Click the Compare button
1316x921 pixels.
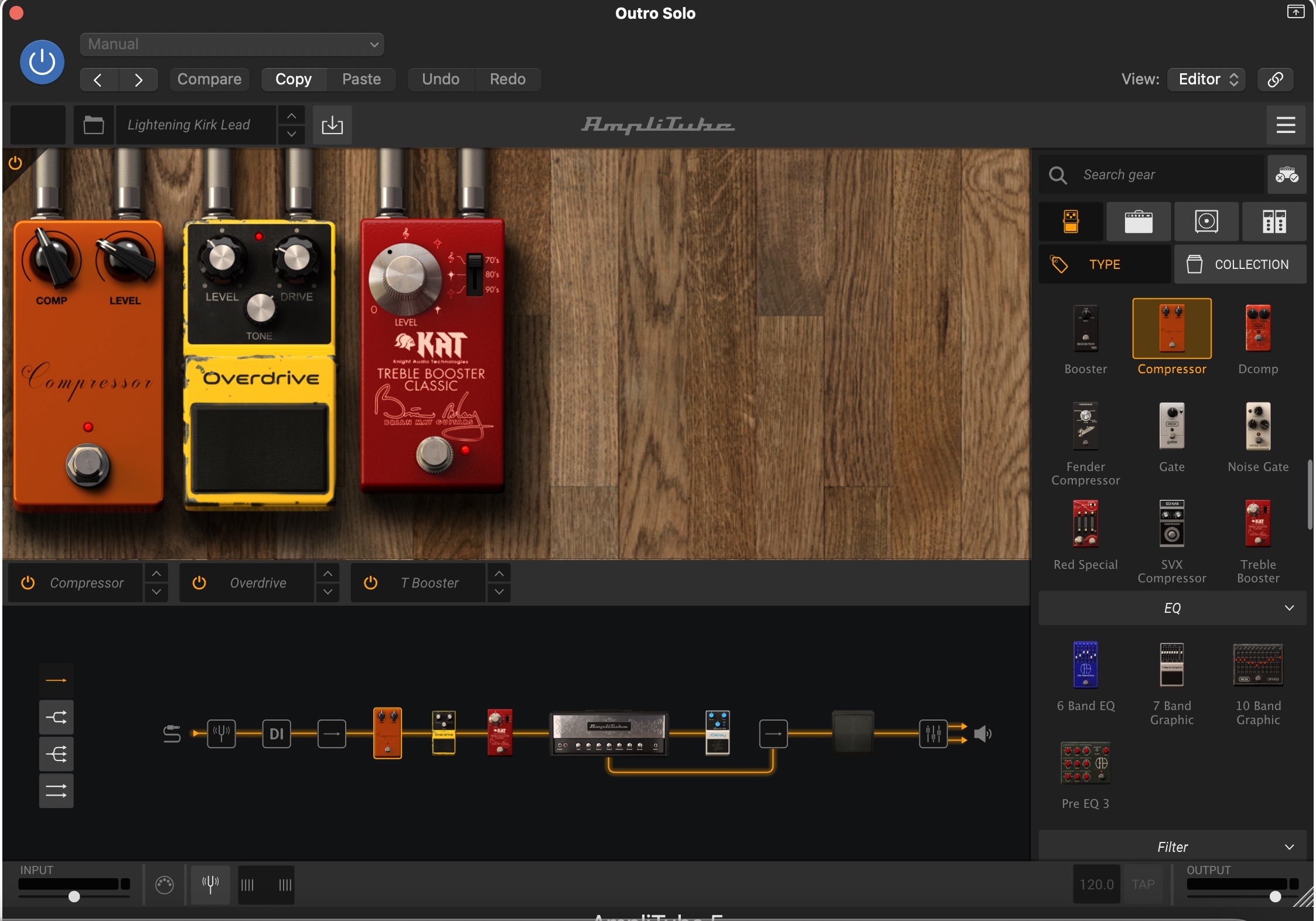pyautogui.click(x=209, y=79)
